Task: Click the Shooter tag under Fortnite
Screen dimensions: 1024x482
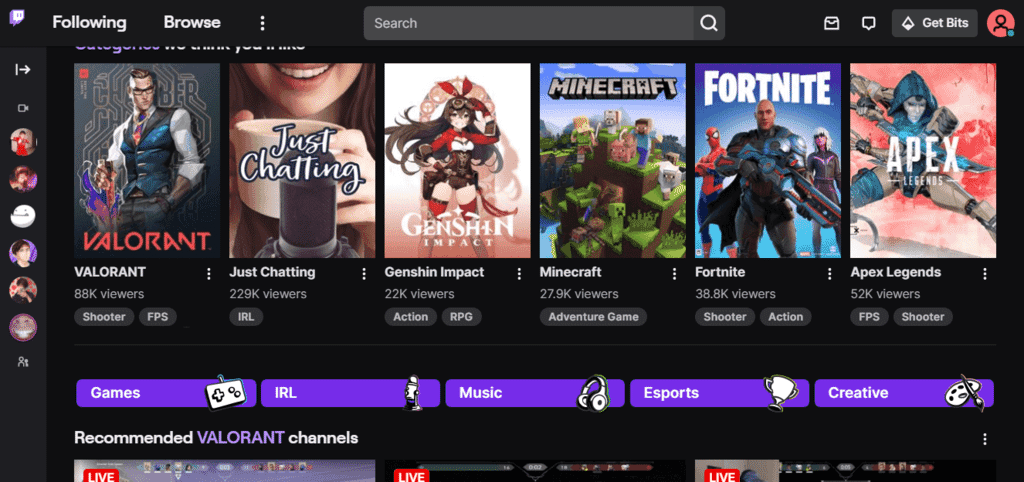Action: pos(725,317)
